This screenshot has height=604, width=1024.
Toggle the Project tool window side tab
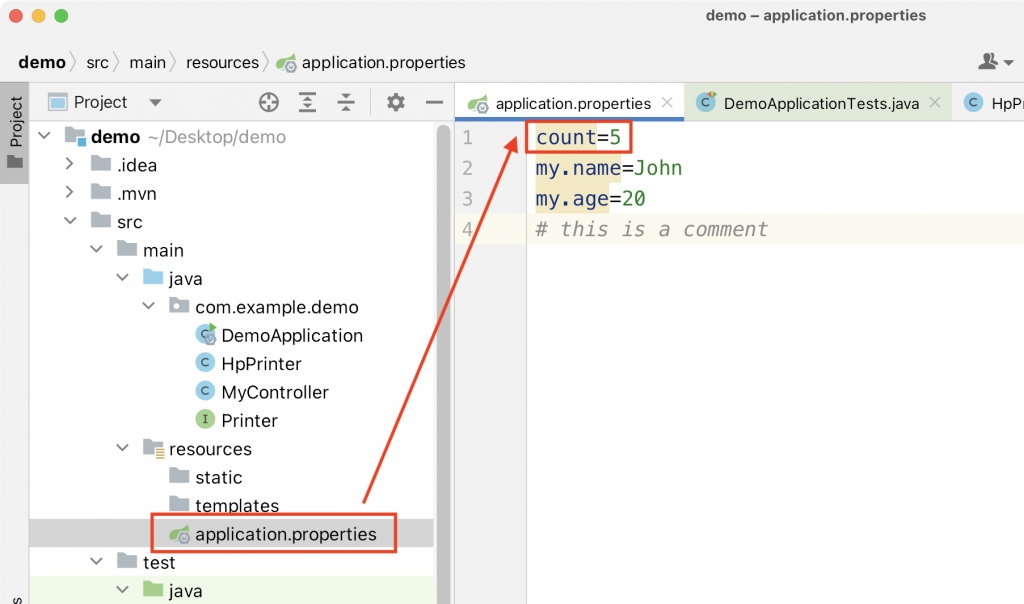click(x=15, y=133)
